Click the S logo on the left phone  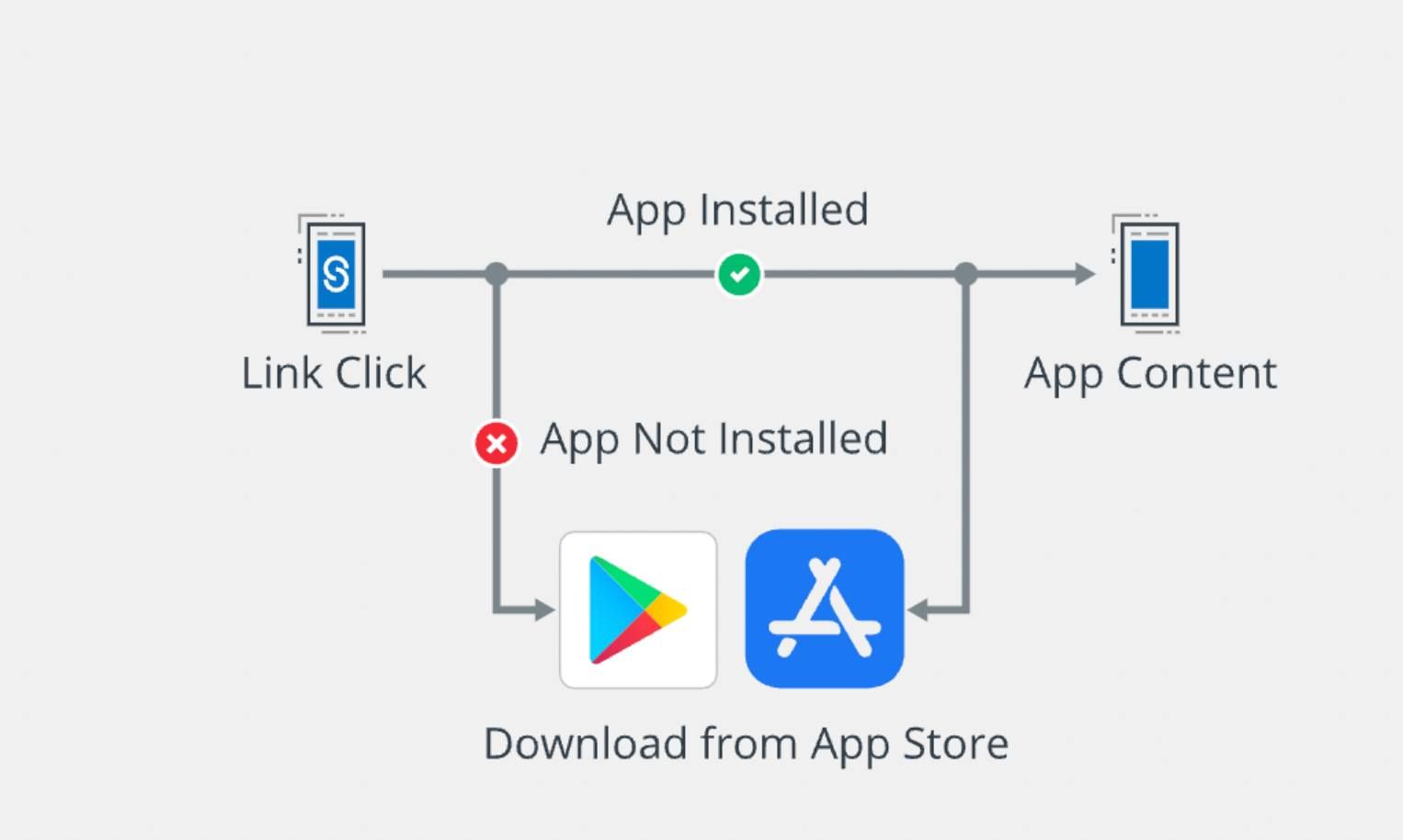(336, 274)
